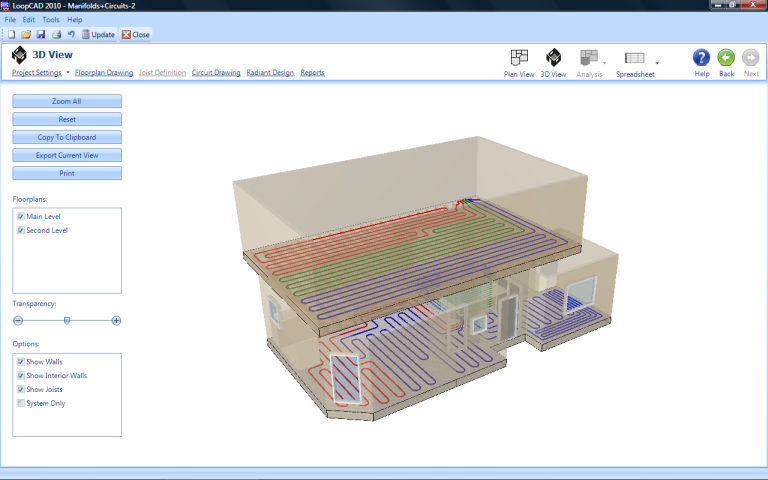Open the Project Settings link
Image resolution: width=768 pixels, height=480 pixels.
(37, 72)
